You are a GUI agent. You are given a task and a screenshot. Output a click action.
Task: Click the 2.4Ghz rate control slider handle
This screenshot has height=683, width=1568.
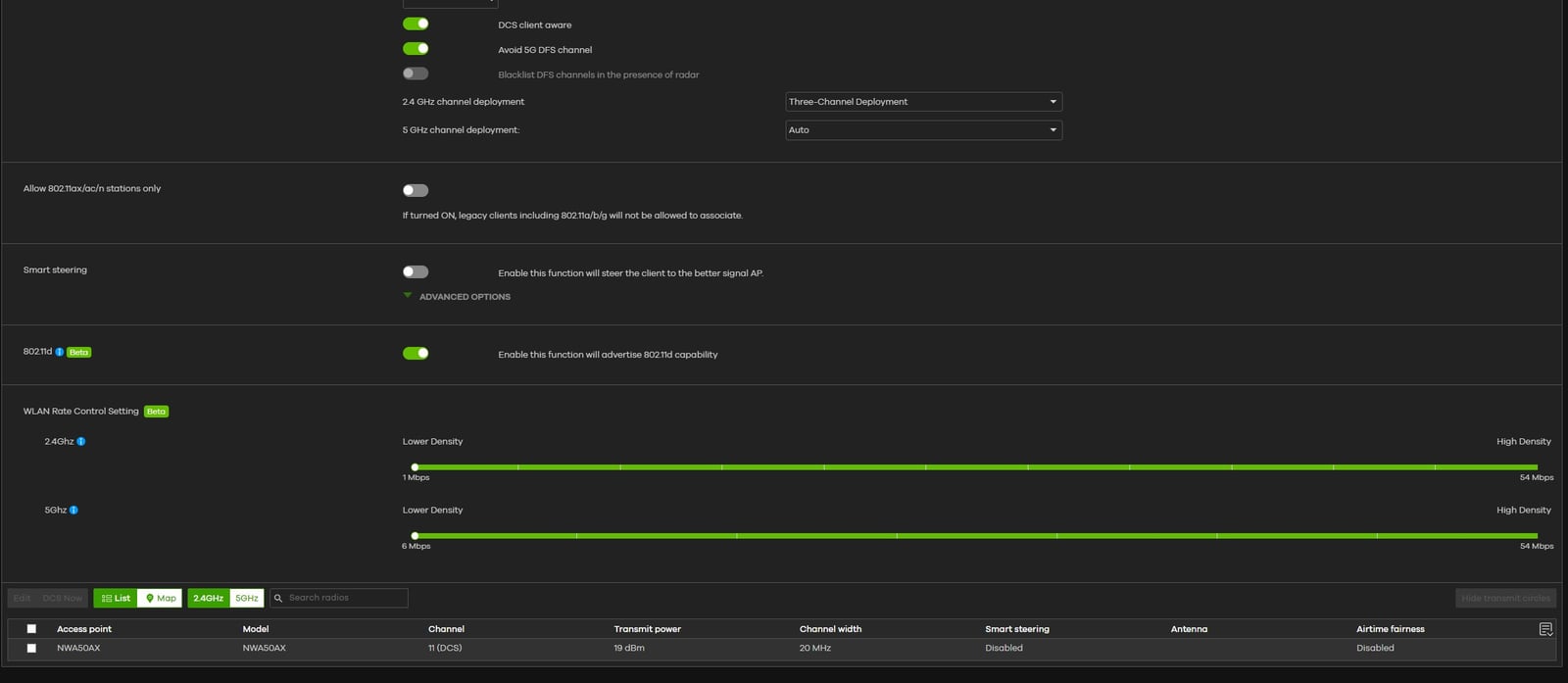415,467
